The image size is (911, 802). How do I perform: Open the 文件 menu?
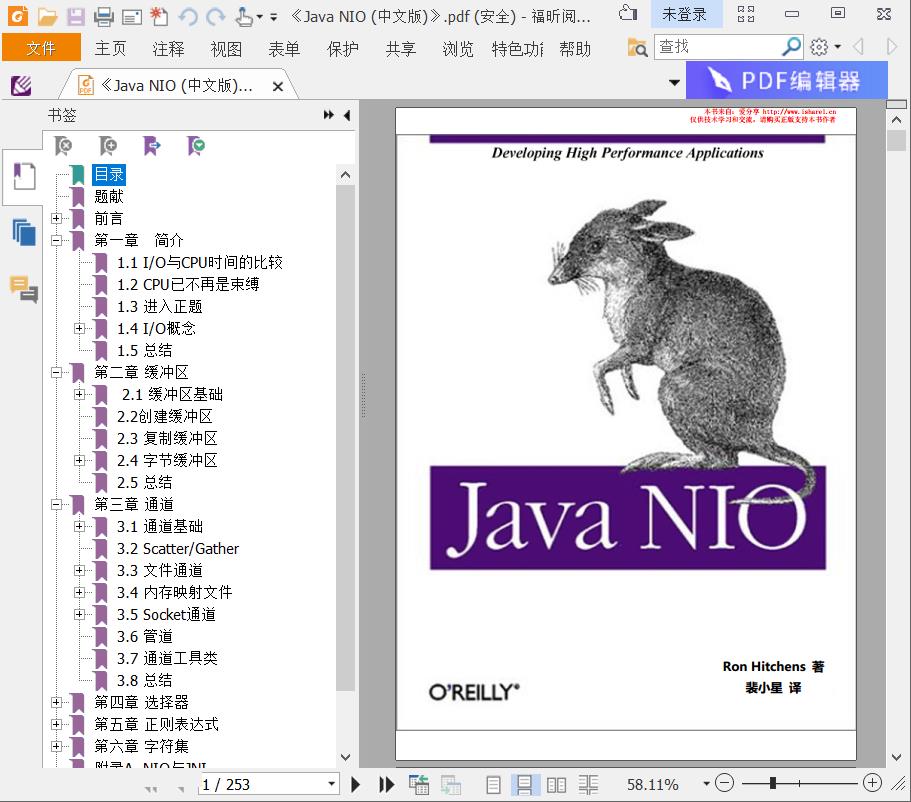point(41,48)
